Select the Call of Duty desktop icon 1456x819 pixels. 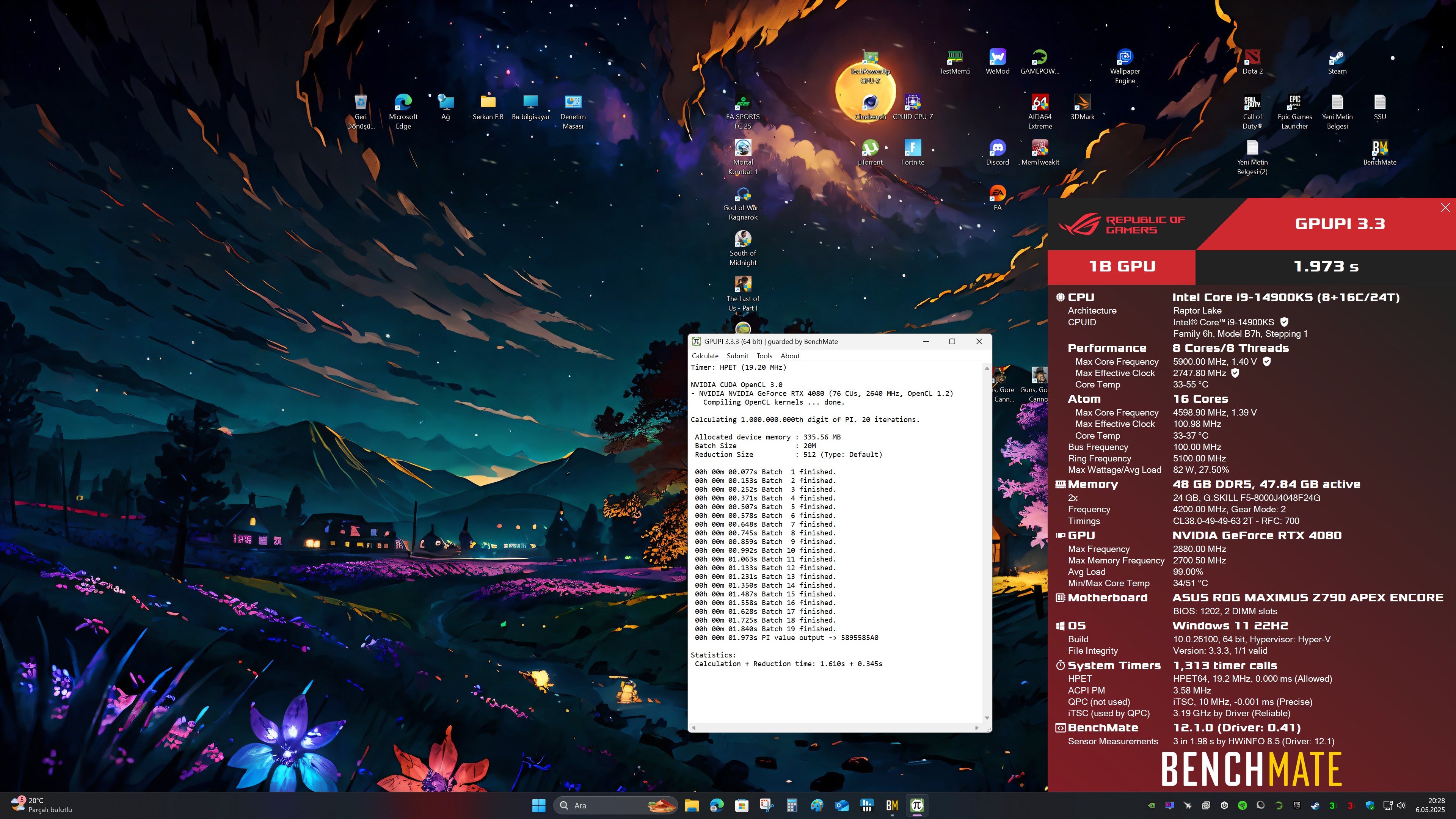[x=1252, y=112]
